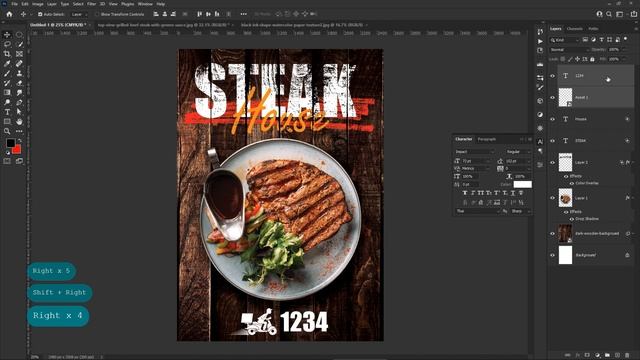Open the Metrics kerning dropdown

coord(476,169)
